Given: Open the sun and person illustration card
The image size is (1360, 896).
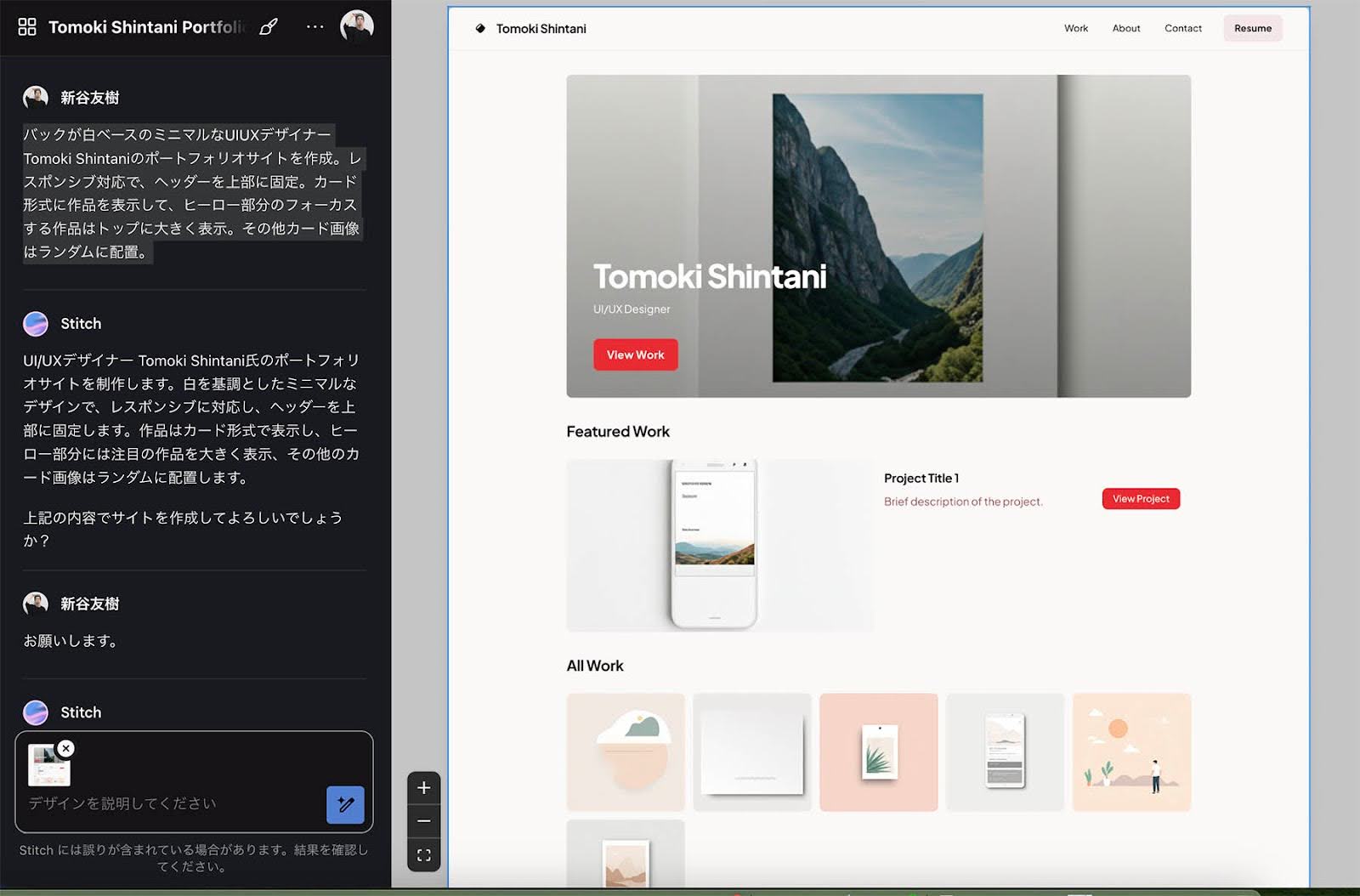Looking at the screenshot, I should 1131,752.
